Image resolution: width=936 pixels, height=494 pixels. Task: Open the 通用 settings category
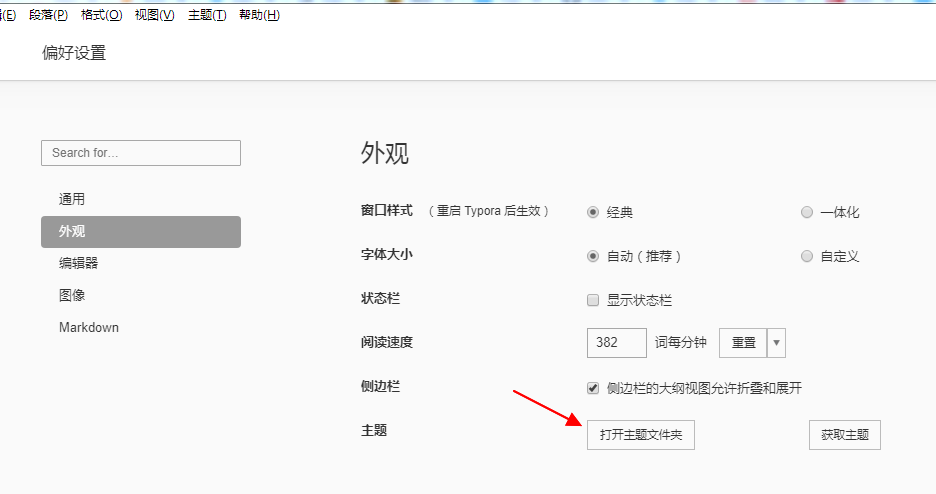72,199
